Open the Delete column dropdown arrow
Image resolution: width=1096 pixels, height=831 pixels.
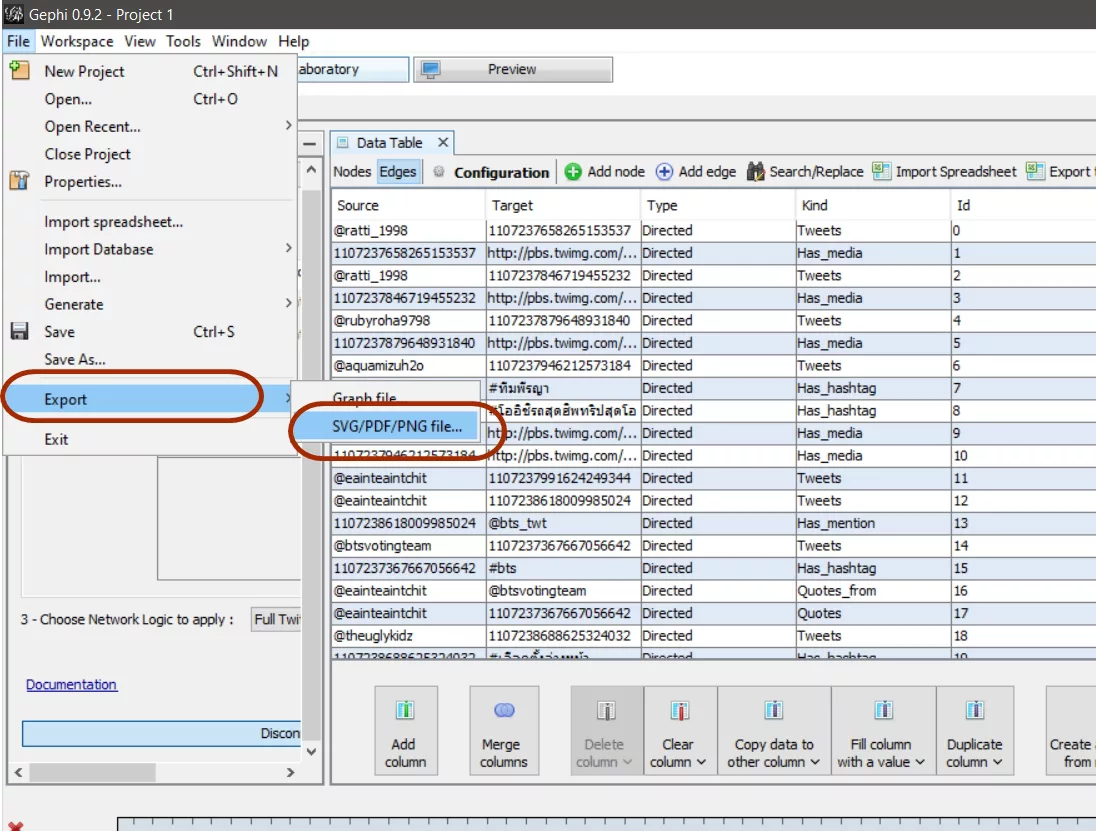click(627, 763)
